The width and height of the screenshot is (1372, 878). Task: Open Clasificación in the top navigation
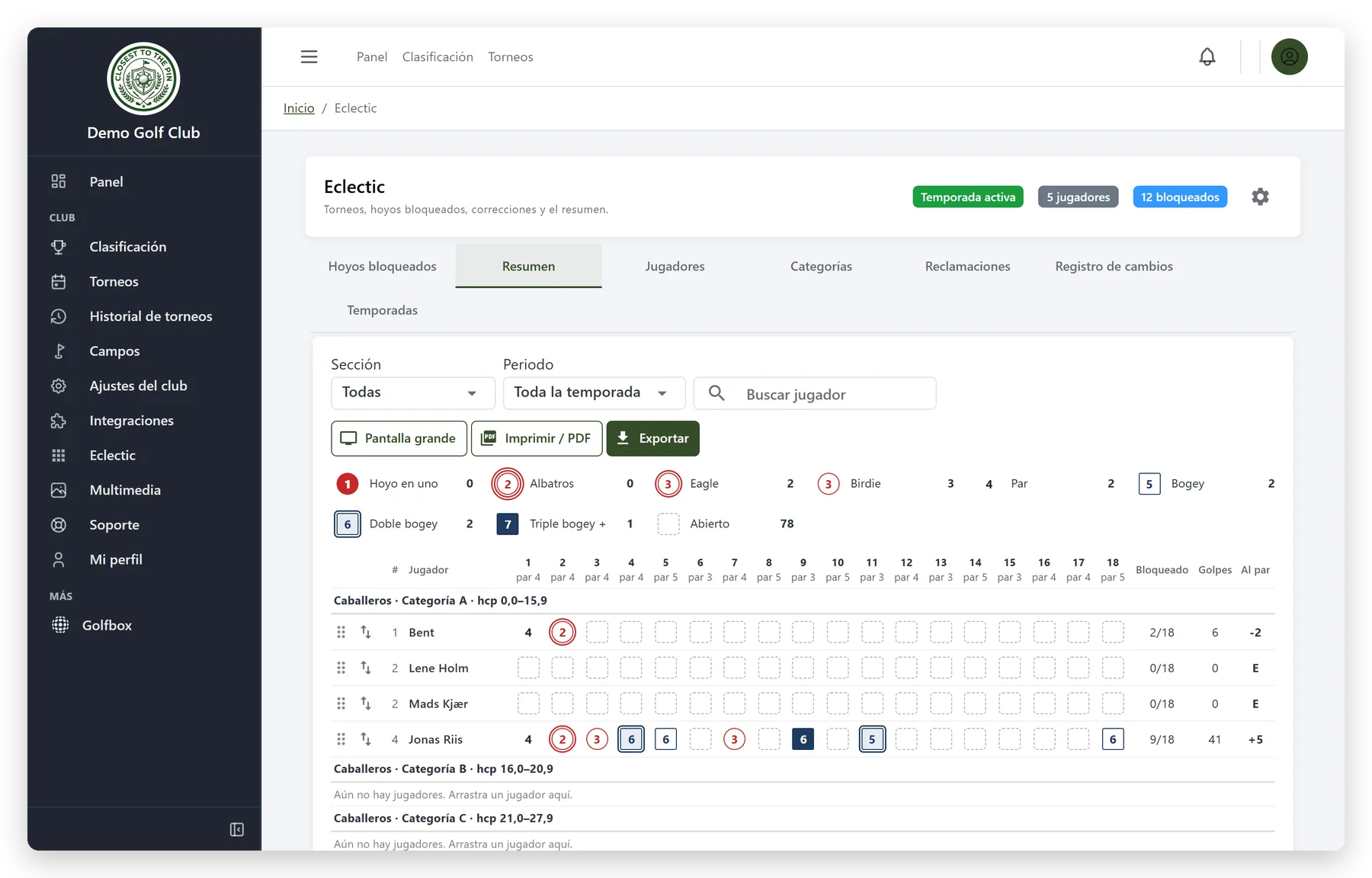(438, 57)
